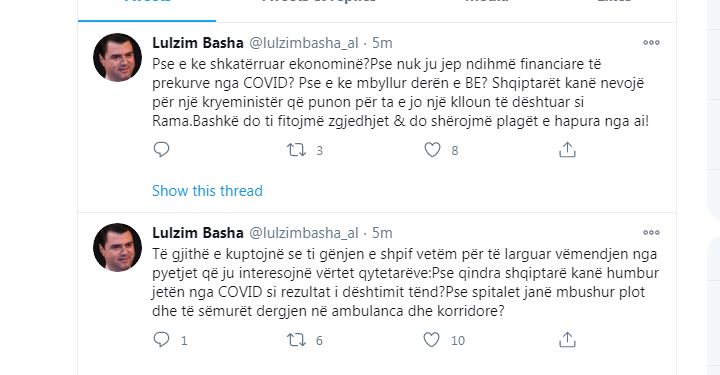Screen dimensions: 720x375
Task: Like the first tweet with 8 likes
Action: coord(432,150)
